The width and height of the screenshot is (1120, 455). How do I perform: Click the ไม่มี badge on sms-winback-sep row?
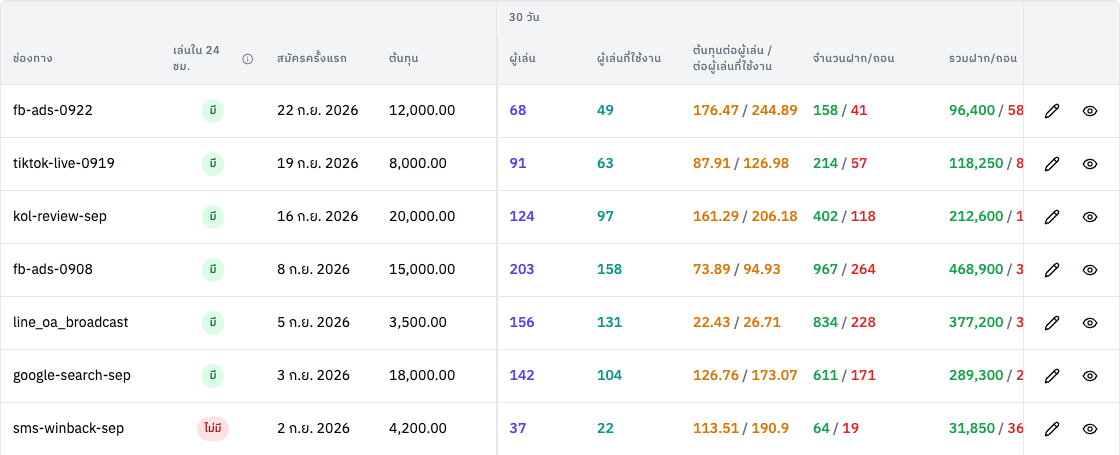coord(213,429)
